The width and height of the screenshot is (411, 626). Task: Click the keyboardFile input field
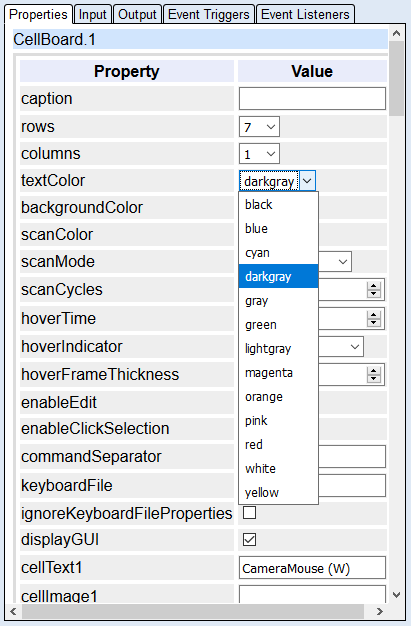(x=352, y=485)
